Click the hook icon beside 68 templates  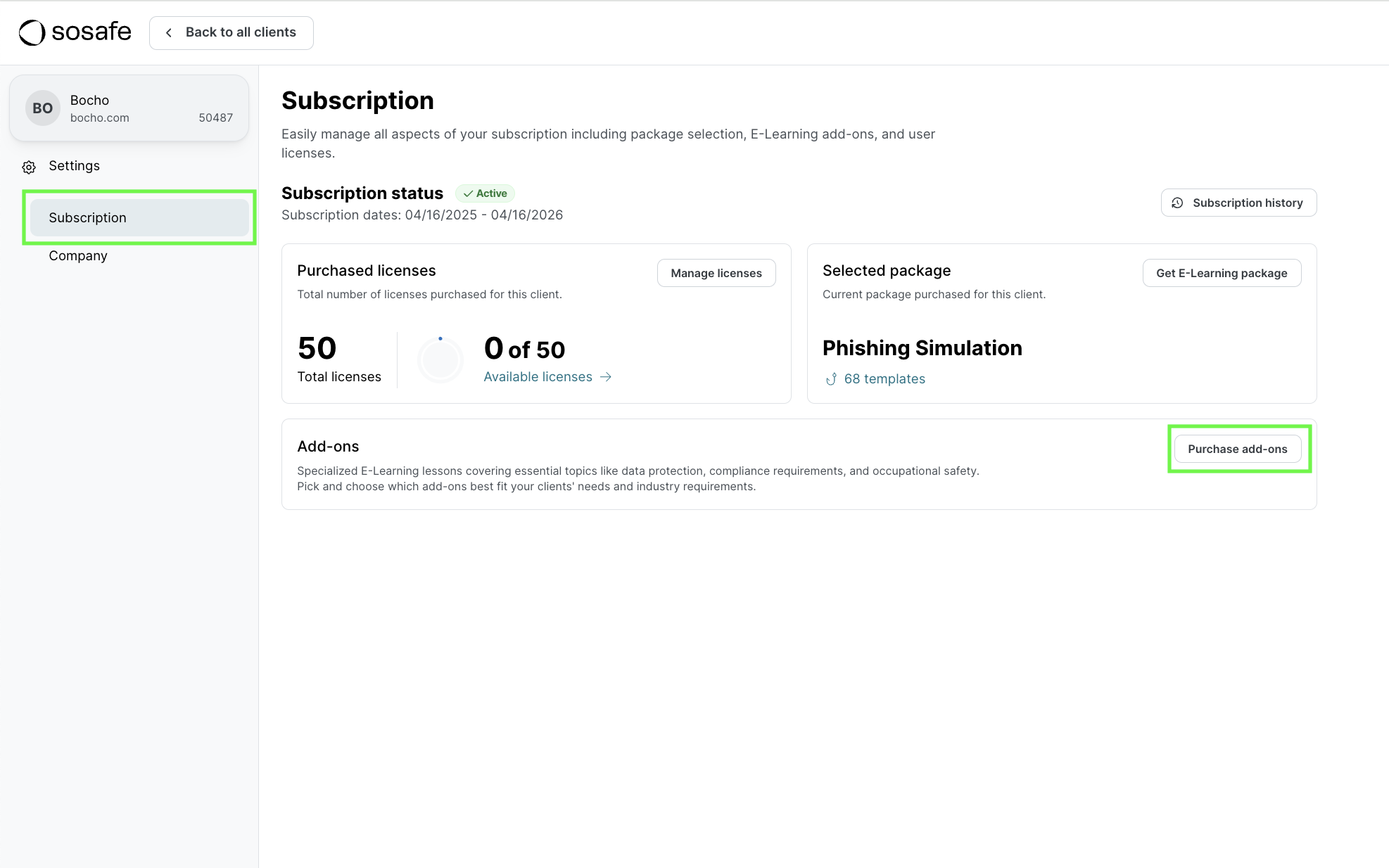coord(831,379)
